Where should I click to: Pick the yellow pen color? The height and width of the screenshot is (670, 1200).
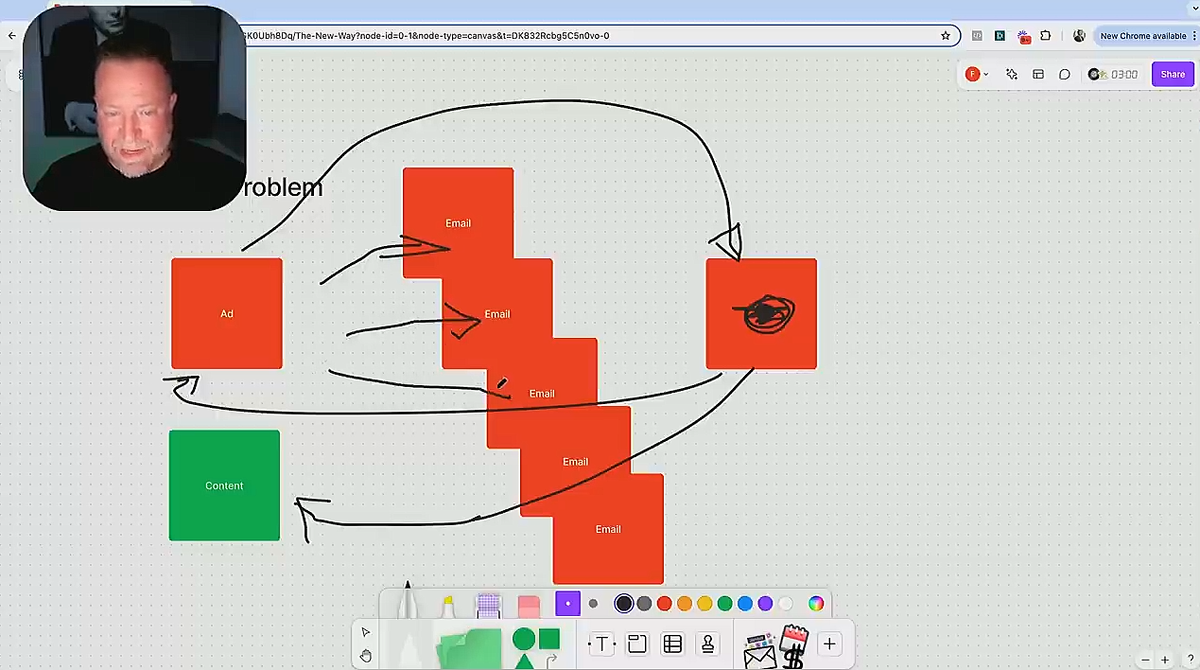[705, 603]
